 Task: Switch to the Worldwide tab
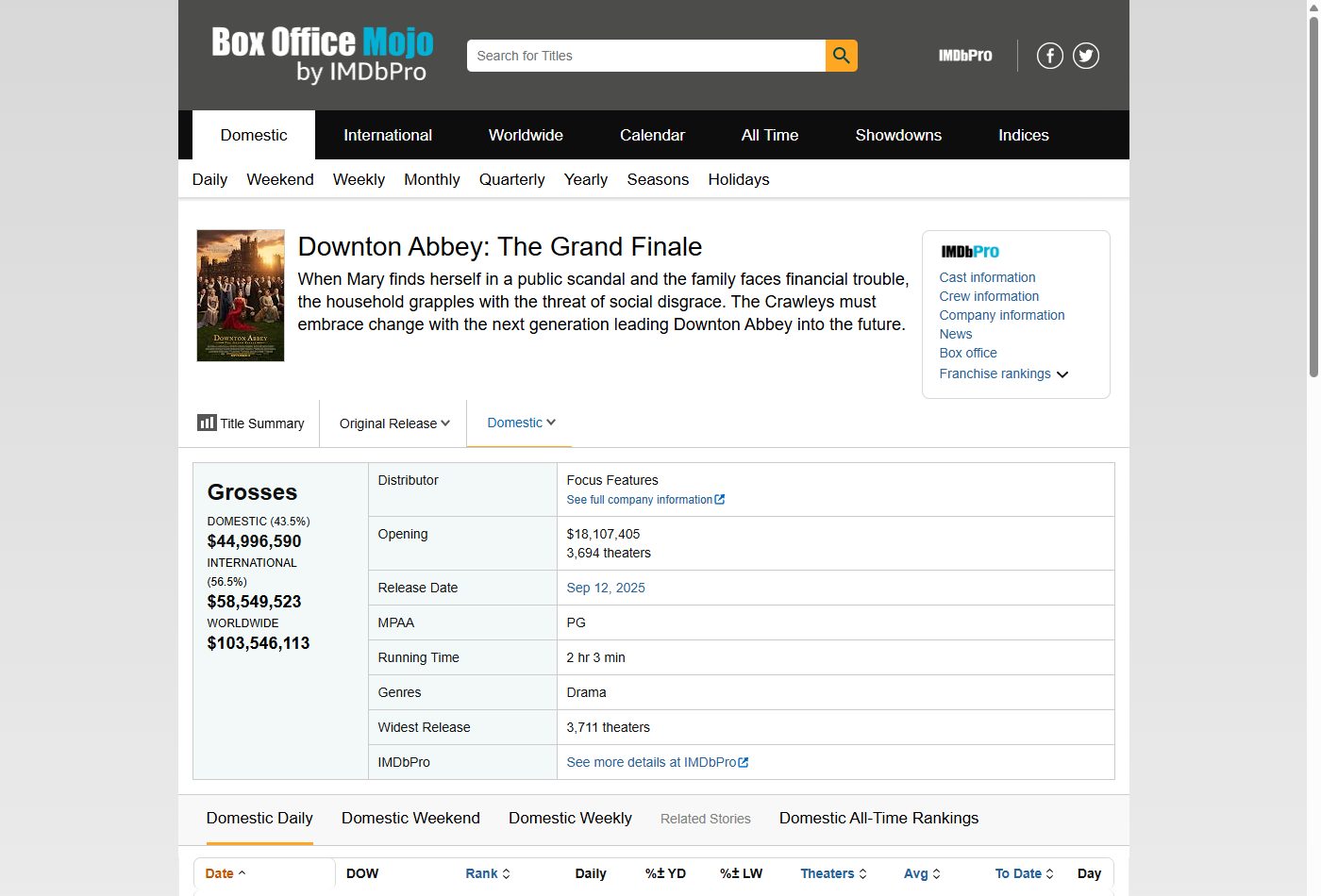pyautogui.click(x=526, y=135)
